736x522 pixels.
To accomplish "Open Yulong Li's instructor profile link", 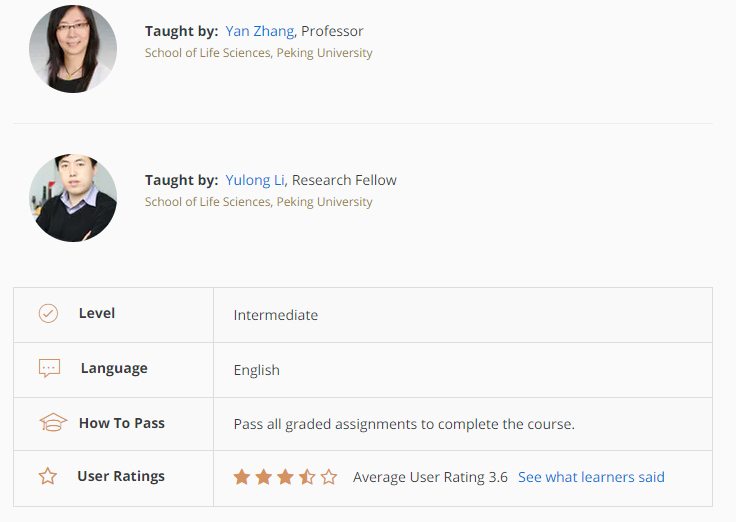I will (x=255, y=180).
